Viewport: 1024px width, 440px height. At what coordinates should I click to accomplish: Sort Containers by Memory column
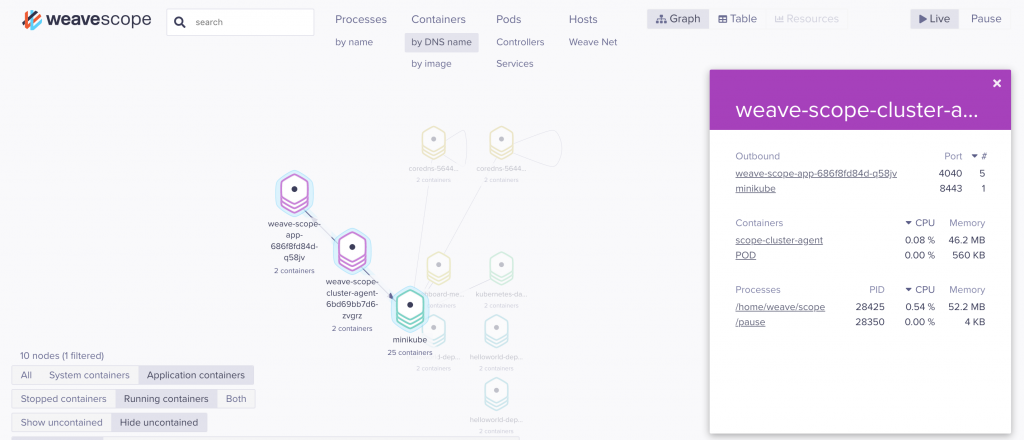[x=967, y=223]
